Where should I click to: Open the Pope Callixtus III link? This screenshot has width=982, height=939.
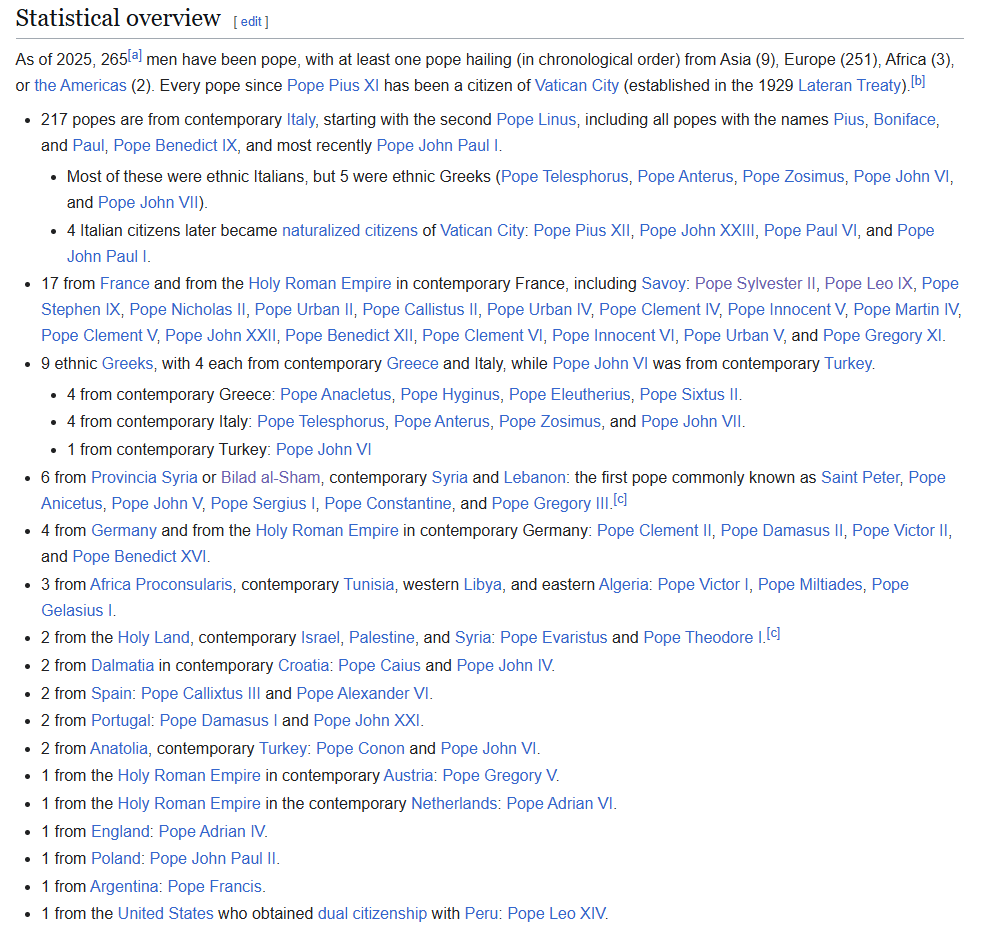click(200, 694)
